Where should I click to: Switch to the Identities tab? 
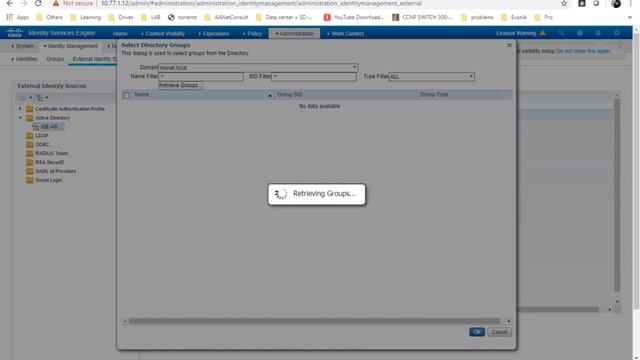24,59
